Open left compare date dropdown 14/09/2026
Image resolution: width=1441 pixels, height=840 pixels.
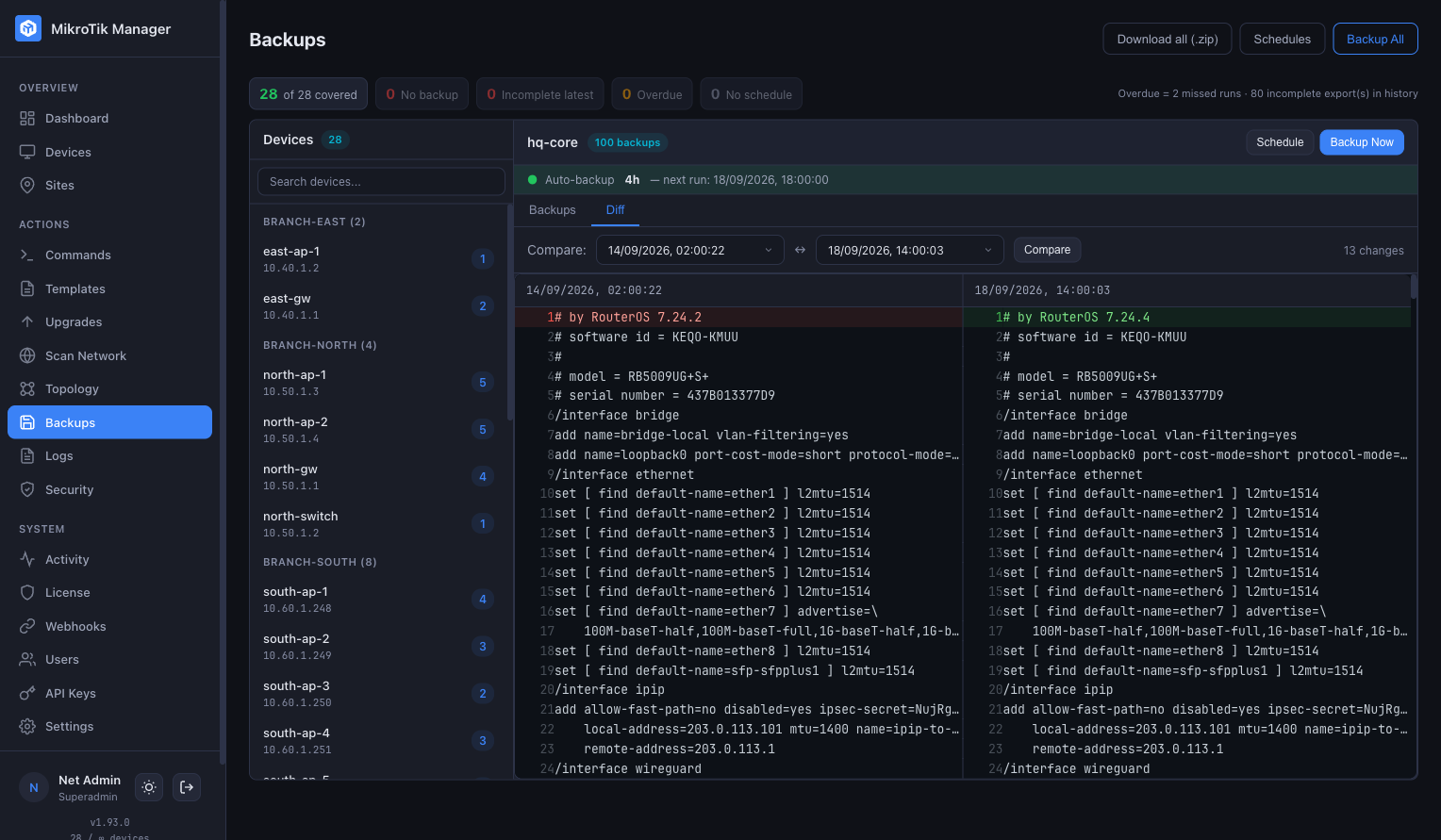(x=690, y=250)
